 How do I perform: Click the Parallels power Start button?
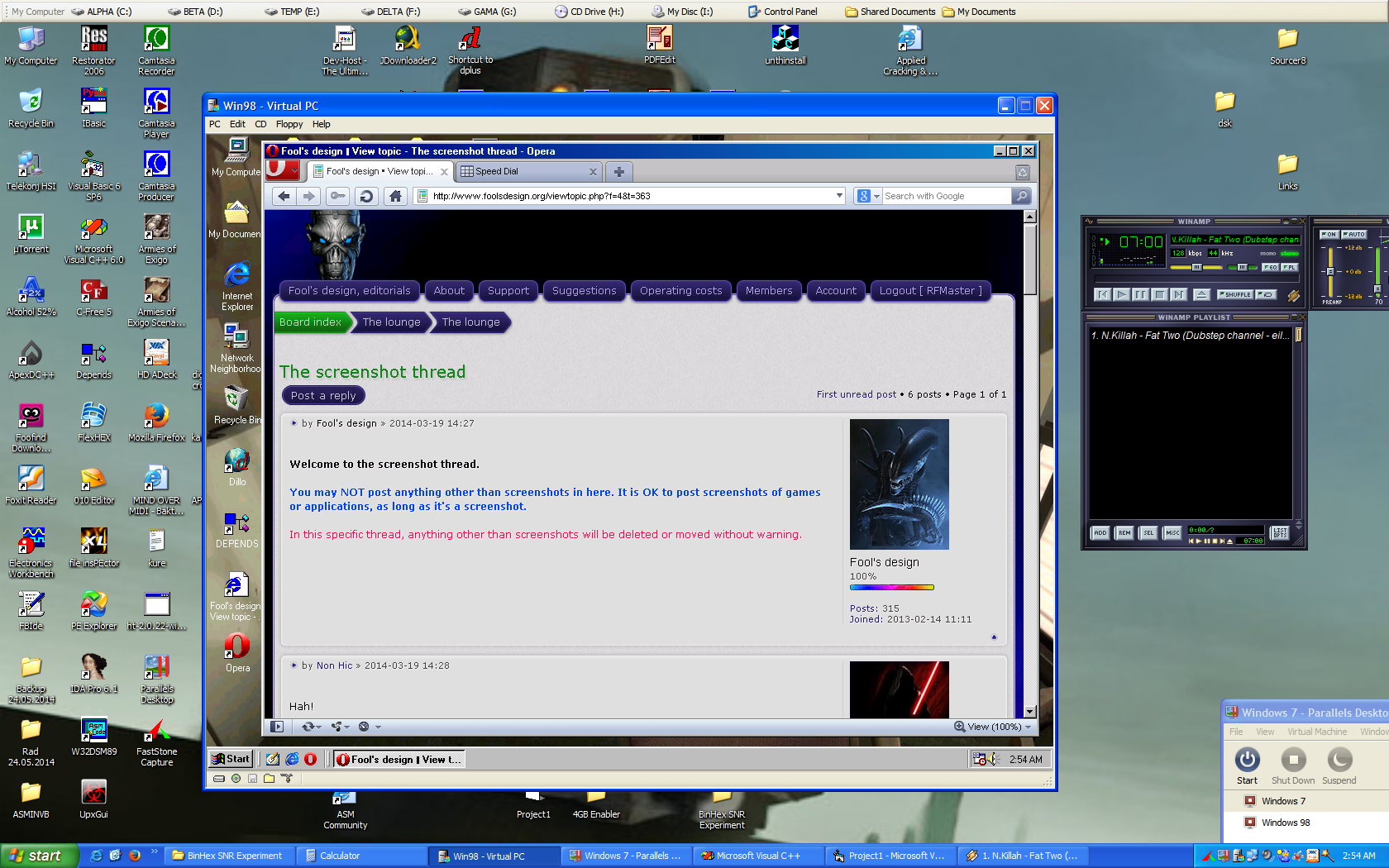coord(1247,765)
